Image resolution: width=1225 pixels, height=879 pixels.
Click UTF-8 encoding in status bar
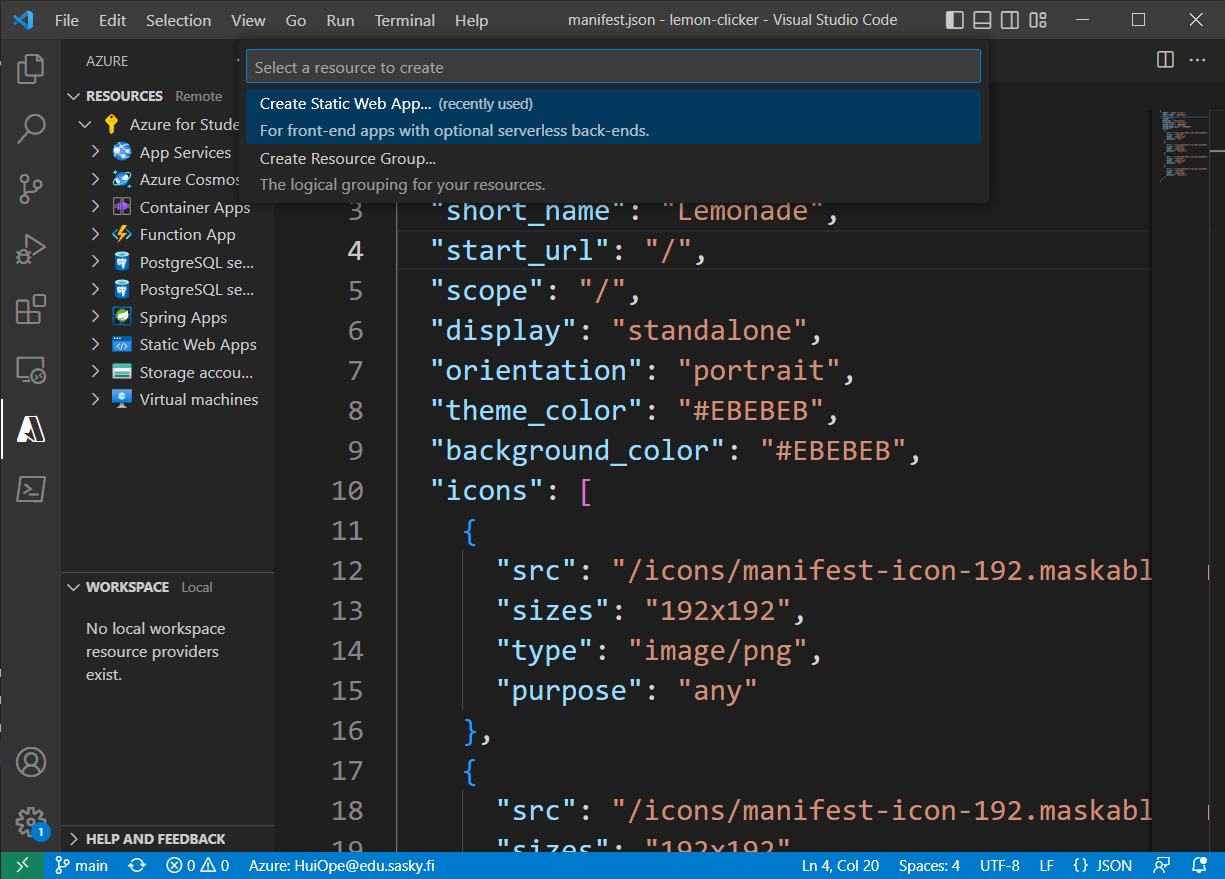point(1000,866)
